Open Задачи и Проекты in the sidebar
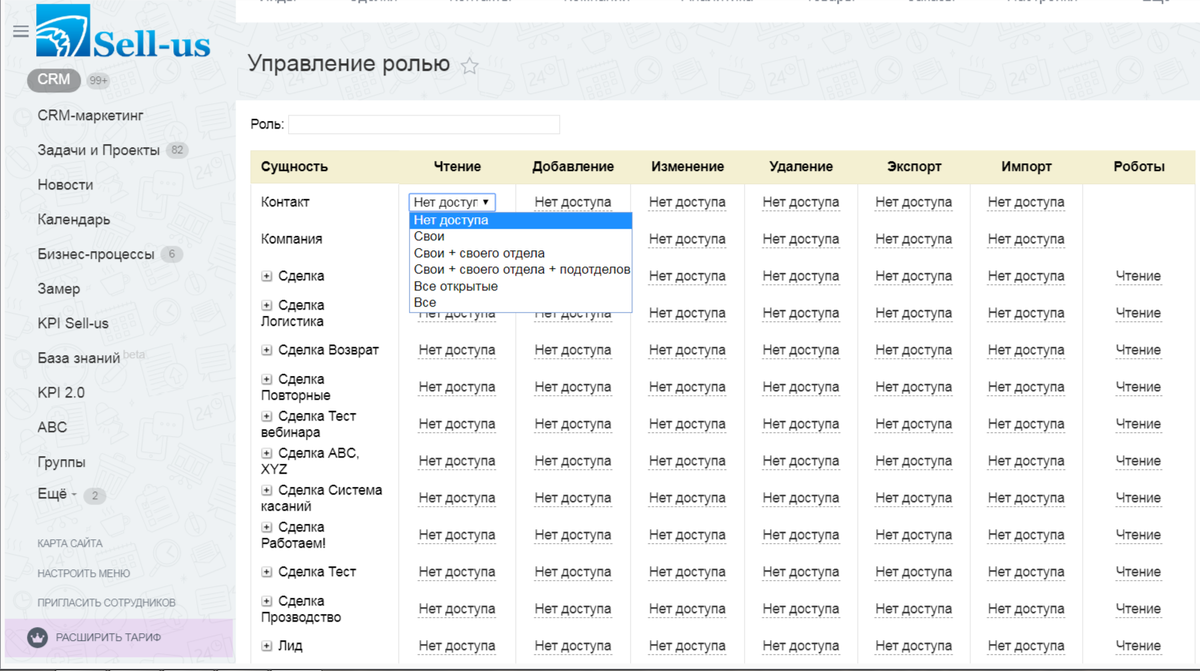This screenshot has width=1200, height=671. pyautogui.click(x=98, y=150)
